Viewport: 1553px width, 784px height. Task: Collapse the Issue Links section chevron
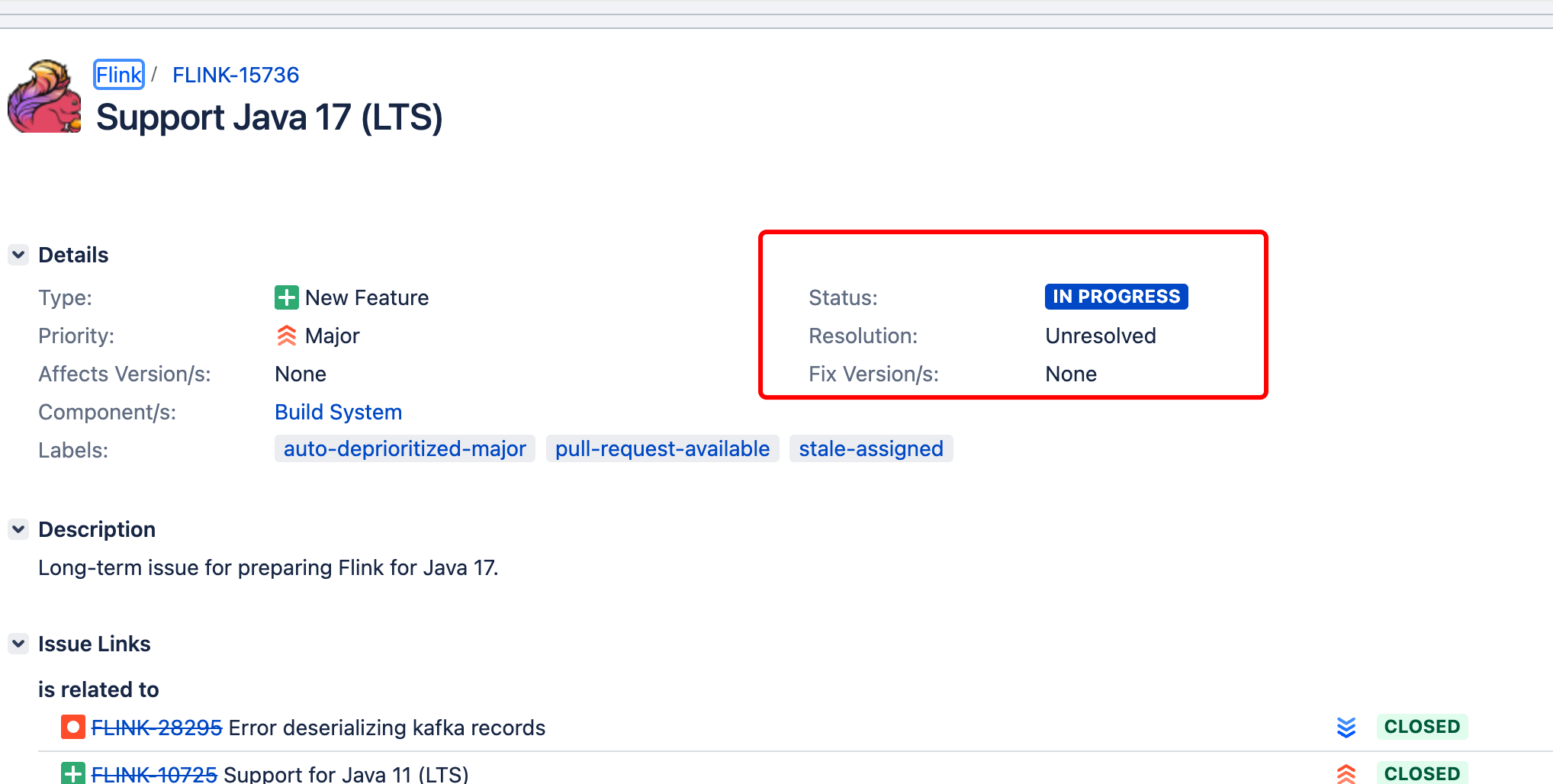coord(18,643)
